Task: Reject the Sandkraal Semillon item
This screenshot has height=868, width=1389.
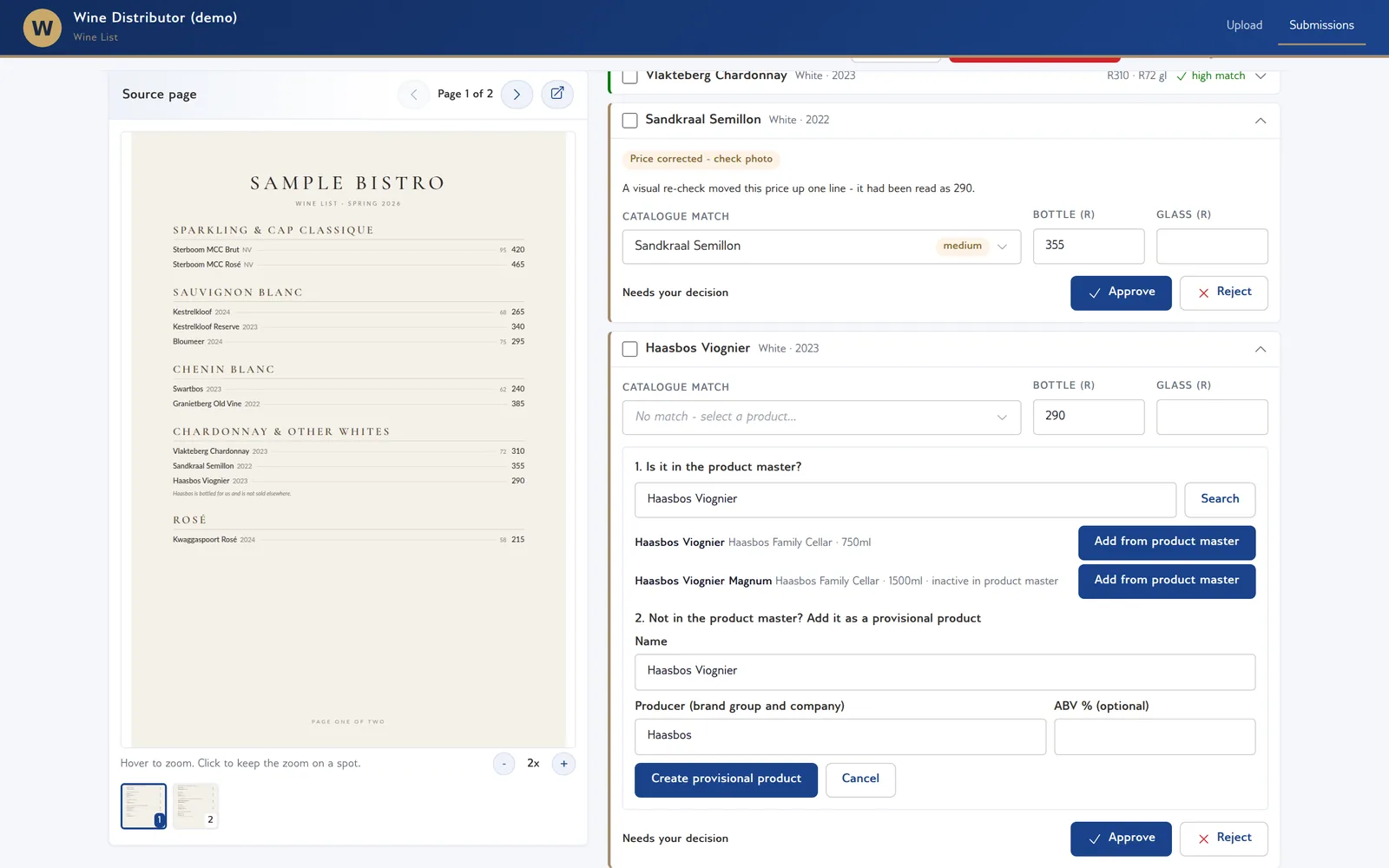Action: click(1224, 293)
